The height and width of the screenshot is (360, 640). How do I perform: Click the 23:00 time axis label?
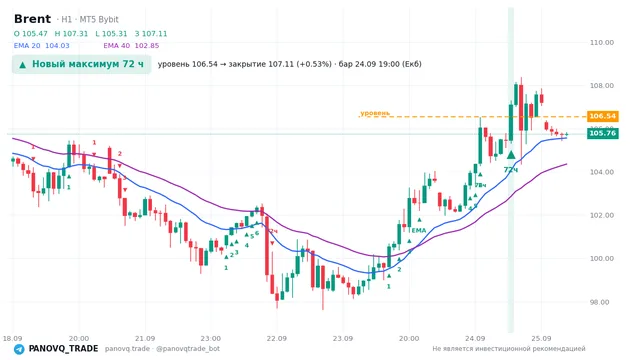211,338
